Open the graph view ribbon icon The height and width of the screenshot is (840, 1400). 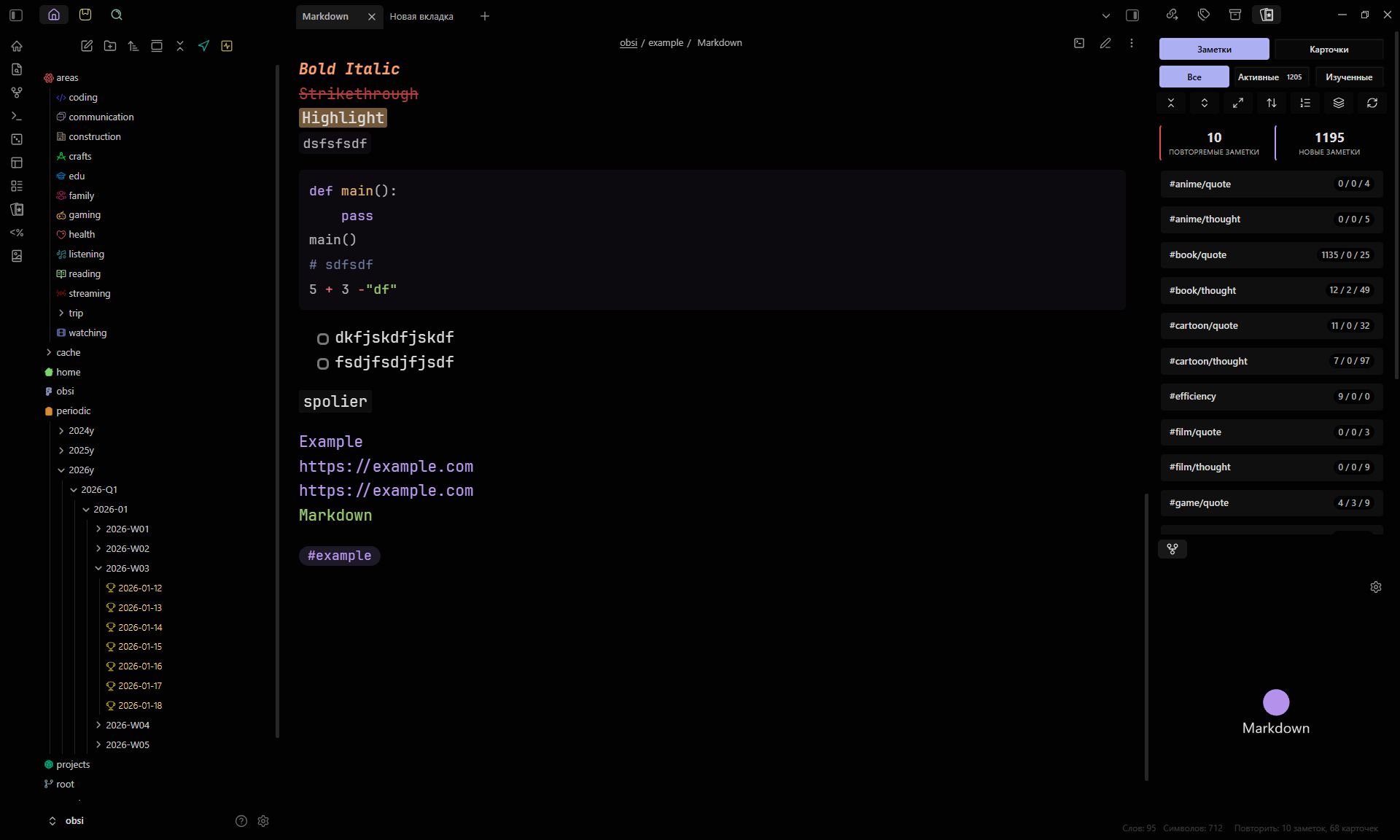[17, 93]
